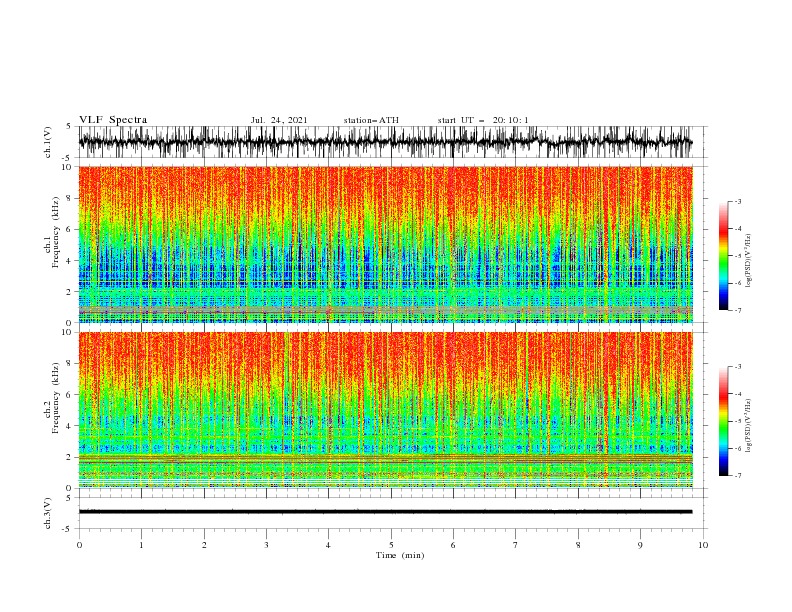Image resolution: width=792 pixels, height=612 pixels.
Task: Click the '2' tick on time axis
Action: click(x=204, y=545)
